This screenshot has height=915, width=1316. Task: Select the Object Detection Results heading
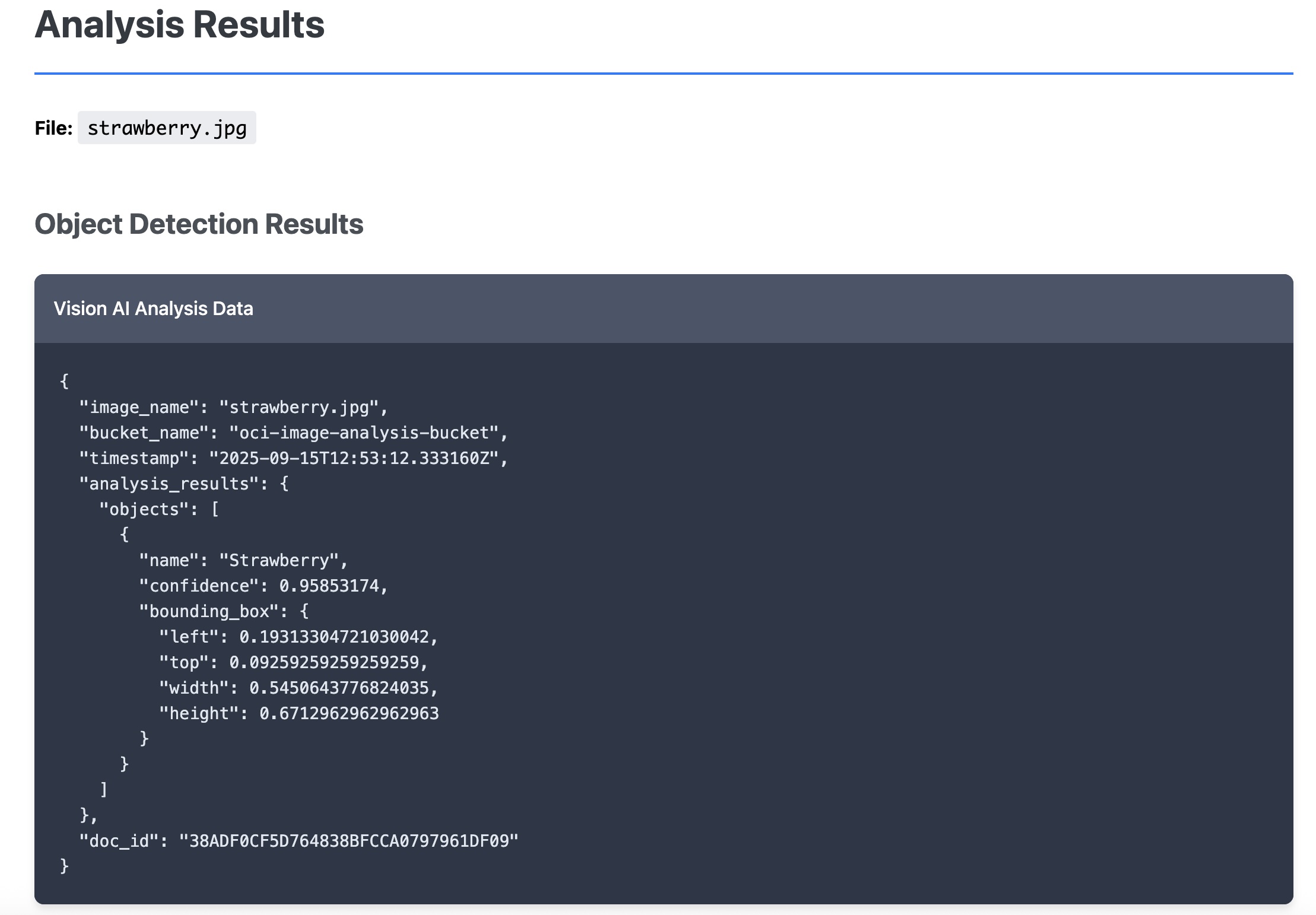[x=199, y=224]
